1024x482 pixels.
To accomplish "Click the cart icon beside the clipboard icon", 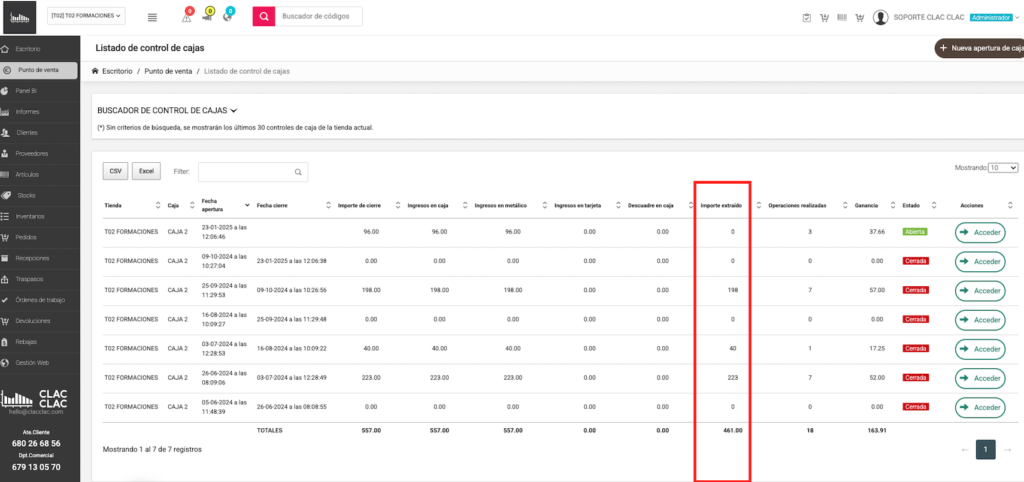I will coord(824,18).
